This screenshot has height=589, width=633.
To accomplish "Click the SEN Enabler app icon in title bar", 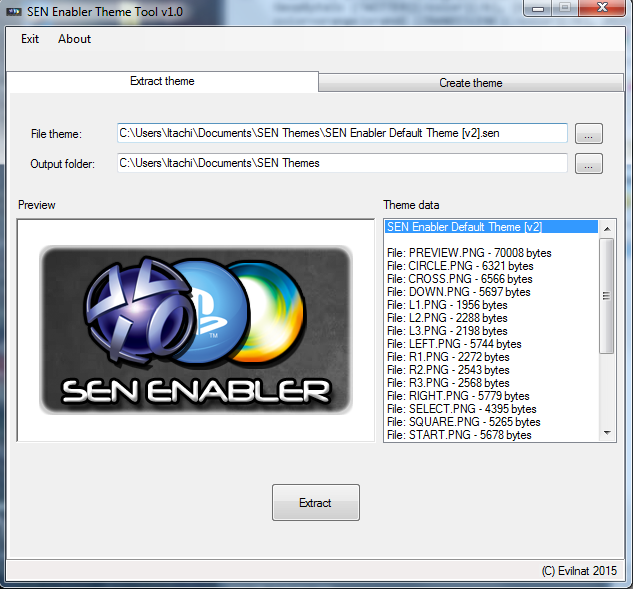I will (x=13, y=12).
